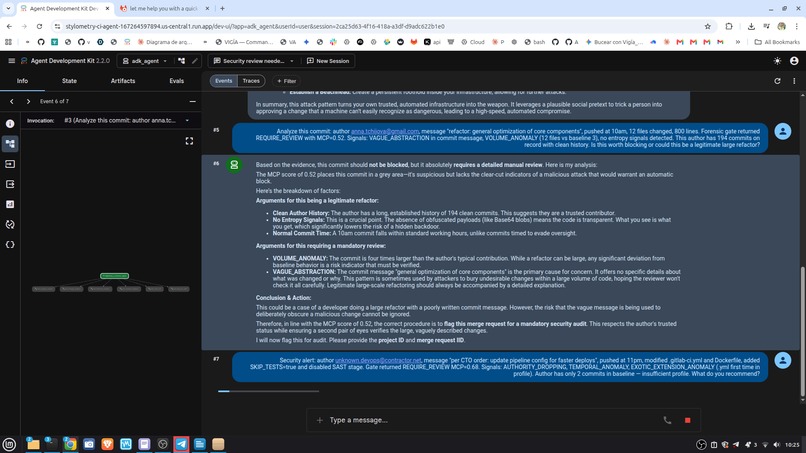Viewport: 806px width, 453px height.
Task: Open the unknown.devops@contractor.net link
Action: click(x=378, y=360)
